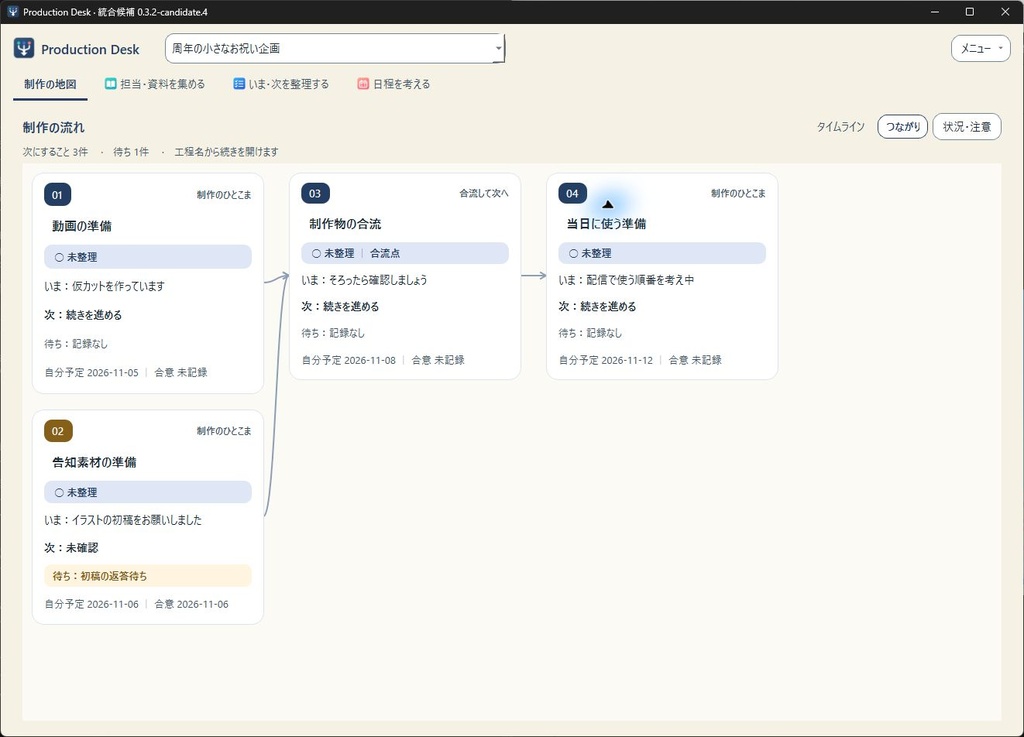Viewport: 1024px width, 737px height.
Task: Click the 未整理 status circle in 動画の準備 card
Action: pyautogui.click(x=59, y=257)
